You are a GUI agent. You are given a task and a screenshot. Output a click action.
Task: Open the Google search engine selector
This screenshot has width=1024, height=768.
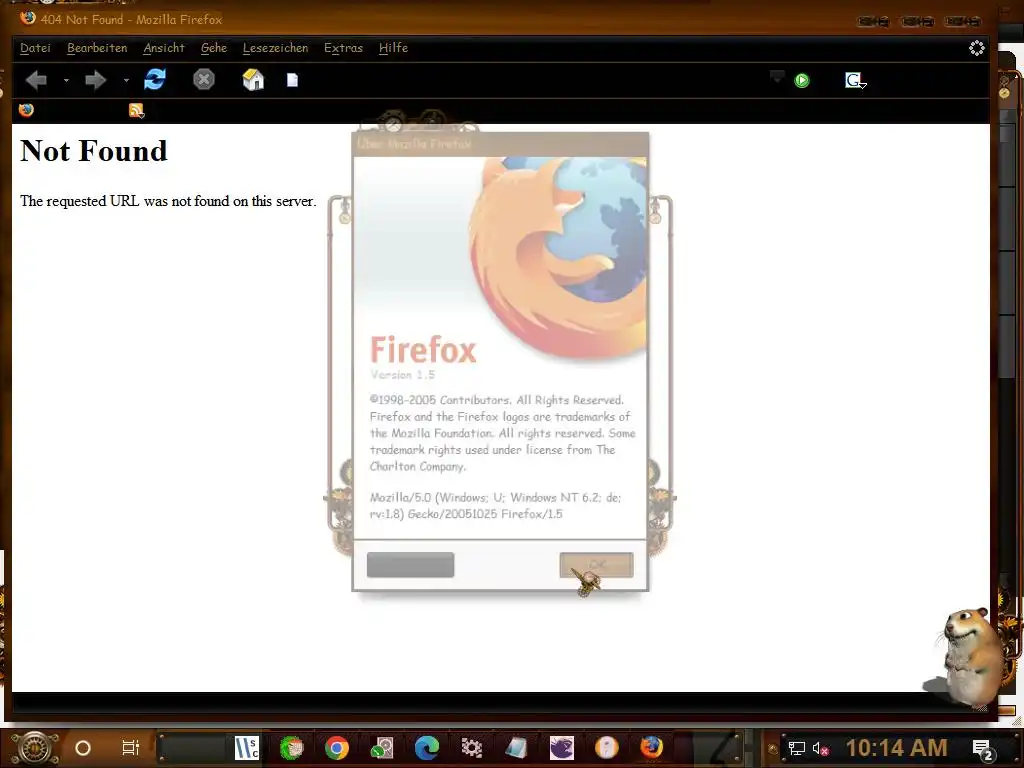pyautogui.click(x=855, y=80)
